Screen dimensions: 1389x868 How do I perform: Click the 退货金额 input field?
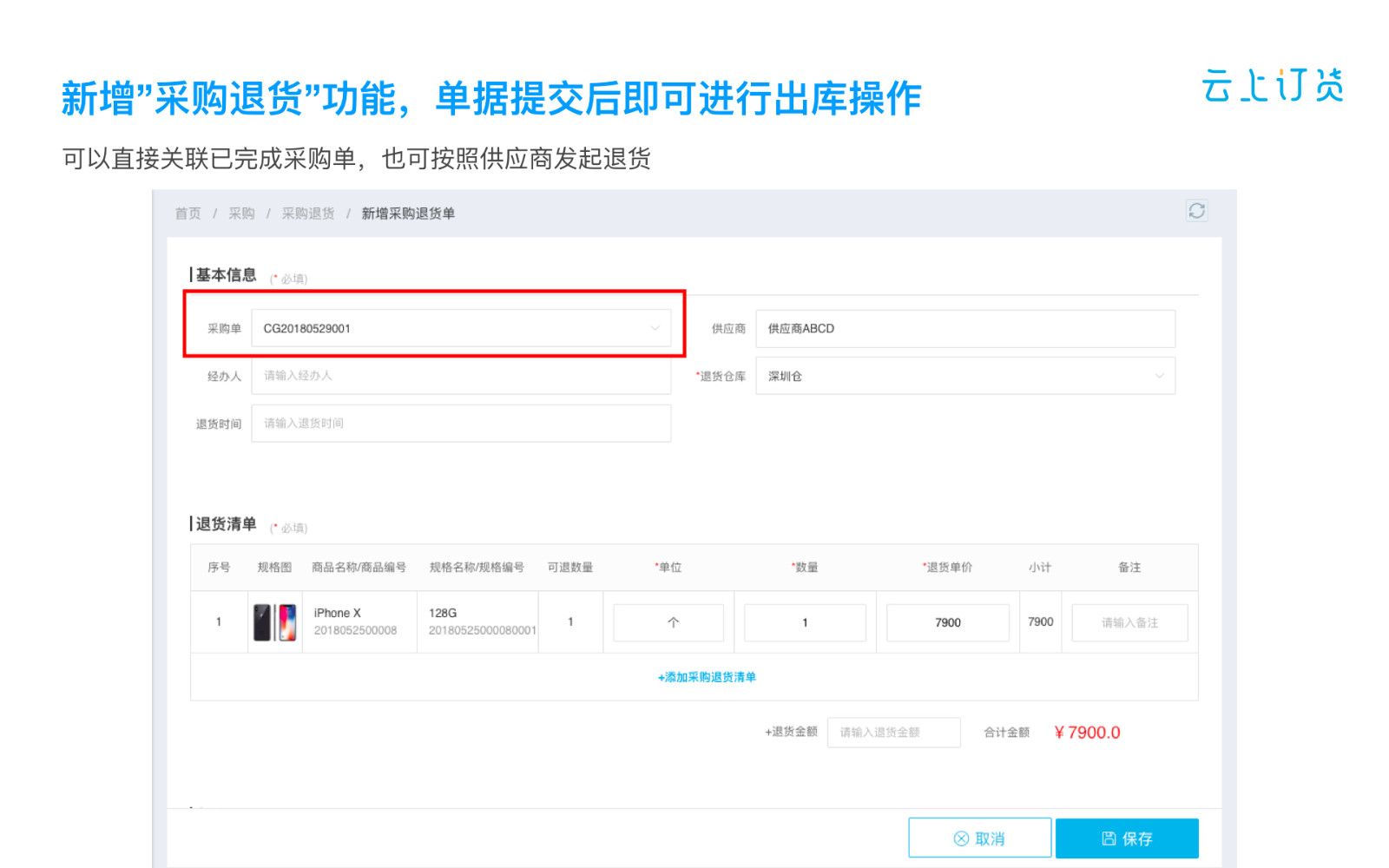[894, 733]
